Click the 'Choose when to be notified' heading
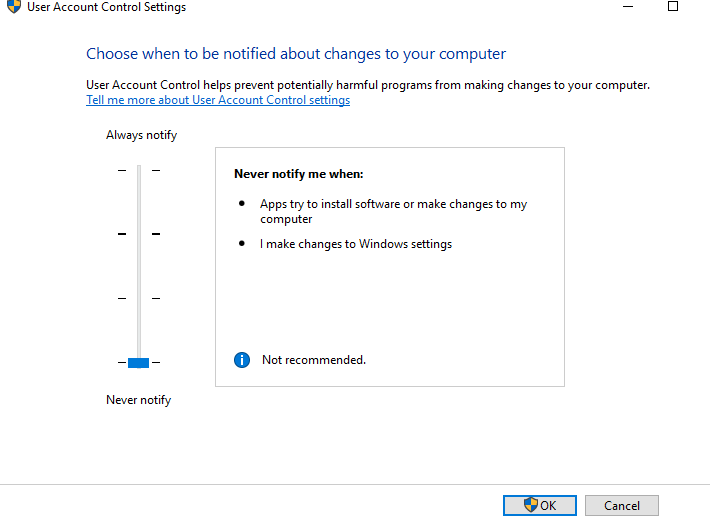Viewport: 710px width, 529px height. tap(296, 54)
